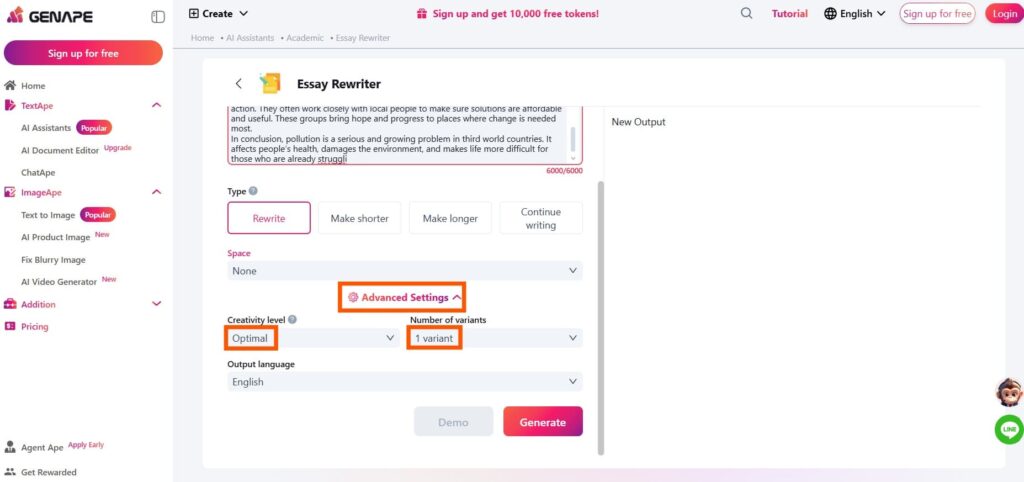The width and height of the screenshot is (1024, 482).
Task: Open the Create menu
Action: coord(218,13)
